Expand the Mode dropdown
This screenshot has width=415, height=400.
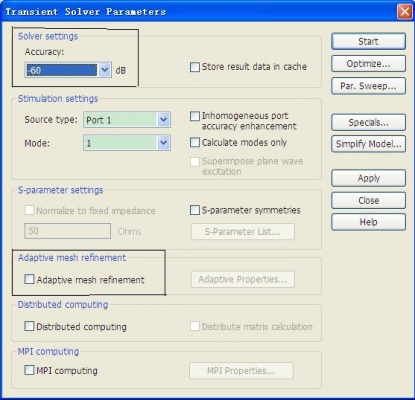(163, 143)
